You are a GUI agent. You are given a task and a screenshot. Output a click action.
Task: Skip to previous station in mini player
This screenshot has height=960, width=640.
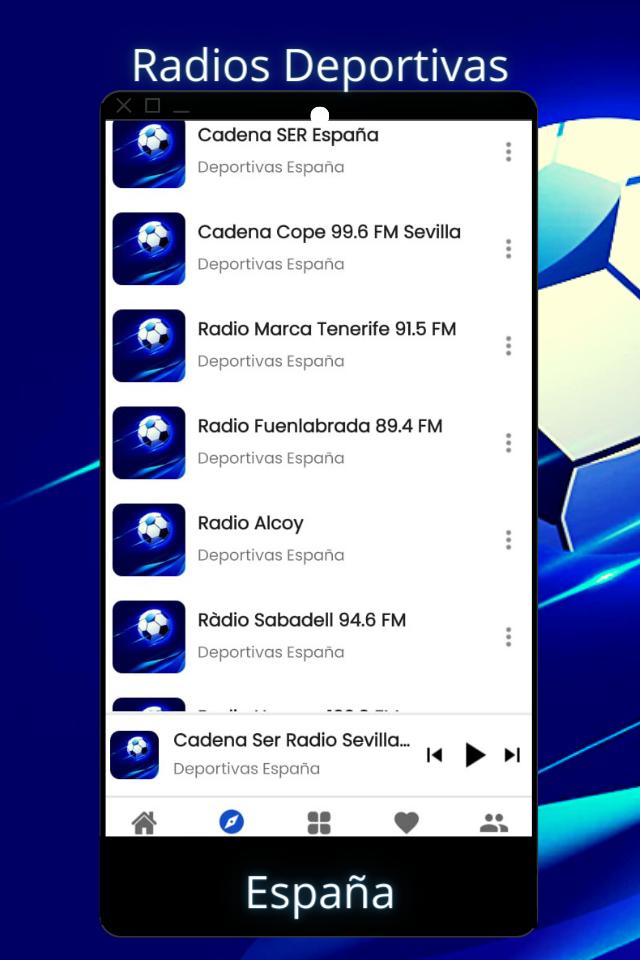point(434,755)
